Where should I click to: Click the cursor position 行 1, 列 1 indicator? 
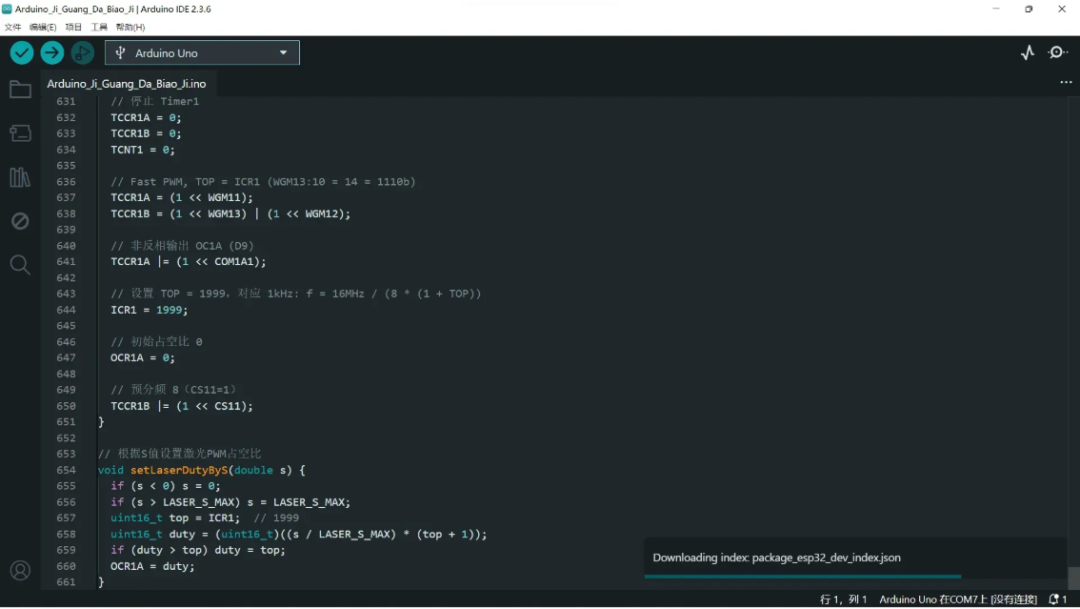pyautogui.click(x=842, y=599)
